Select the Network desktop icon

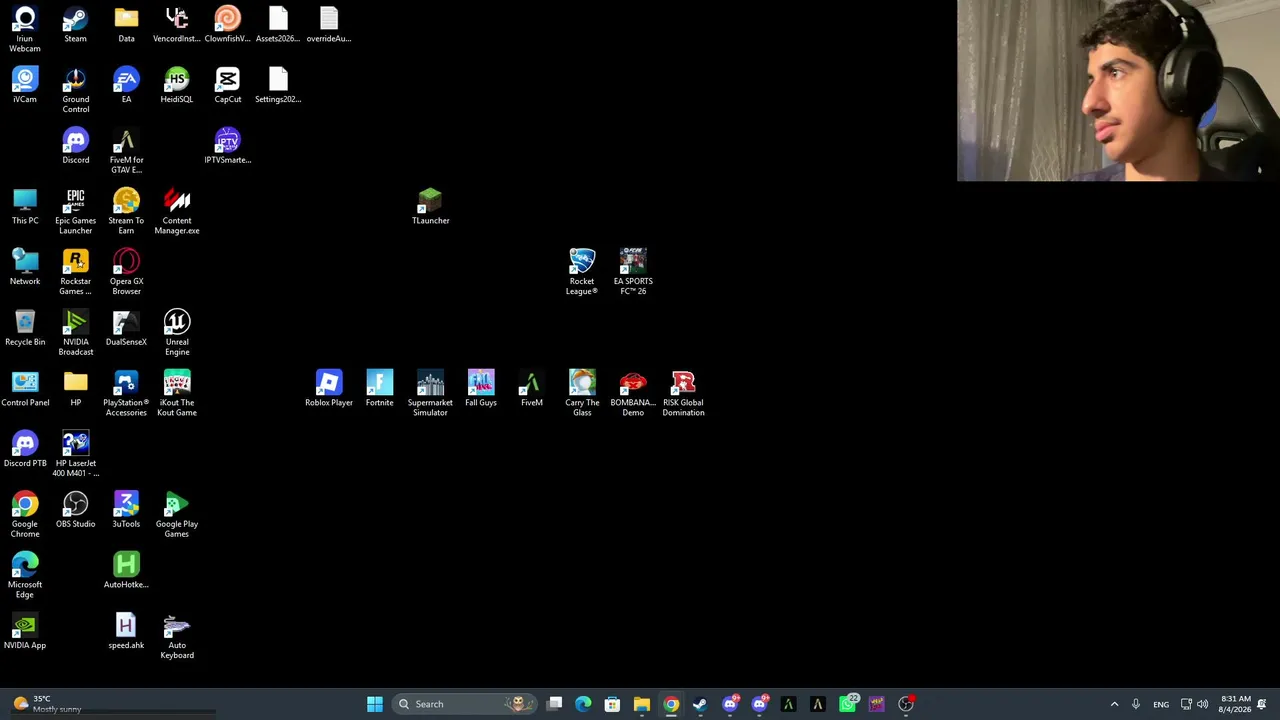coord(25,268)
